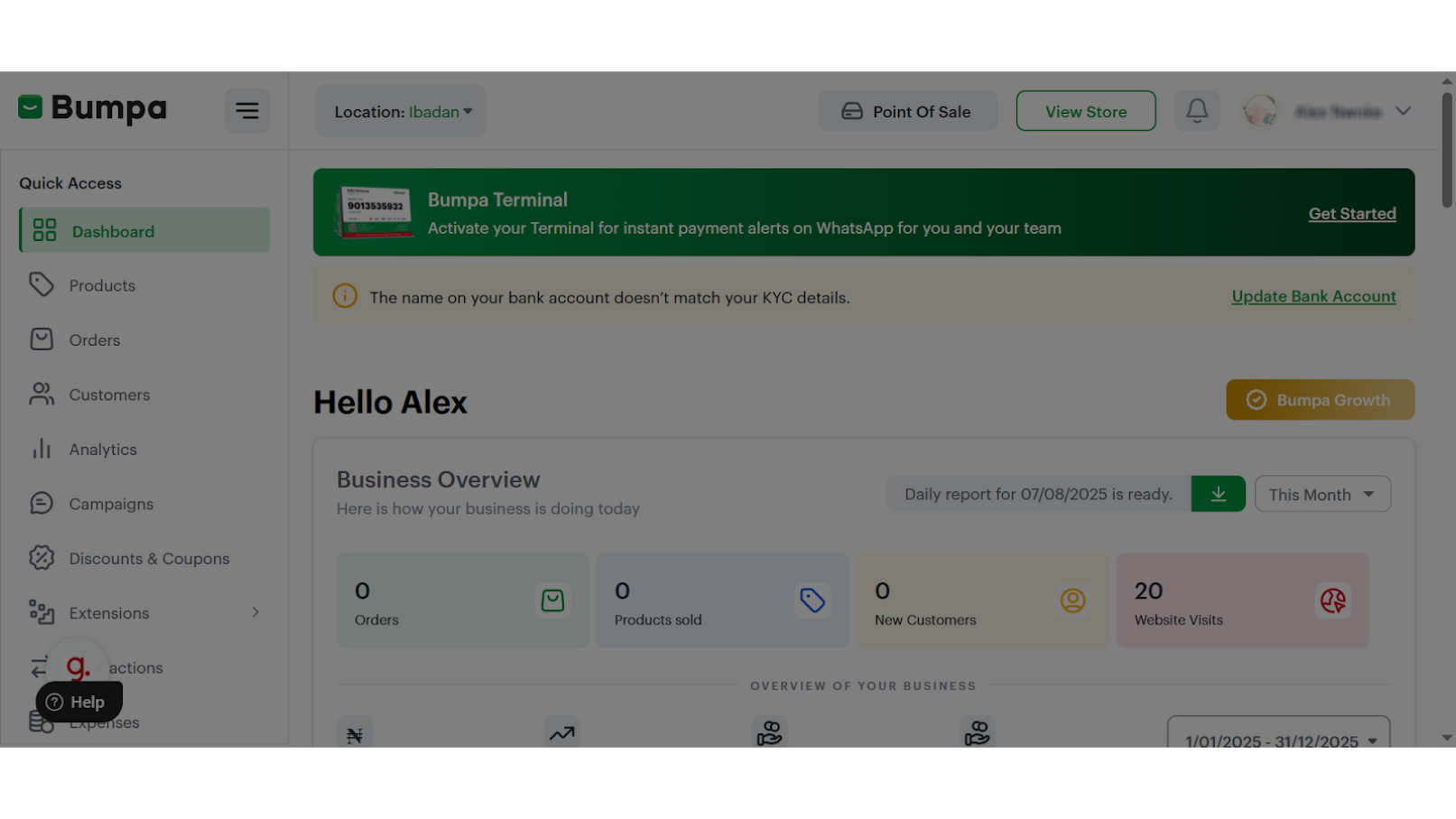The width and height of the screenshot is (1456, 819).
Task: Click the Bumpa Terminal device image
Action: (x=374, y=212)
